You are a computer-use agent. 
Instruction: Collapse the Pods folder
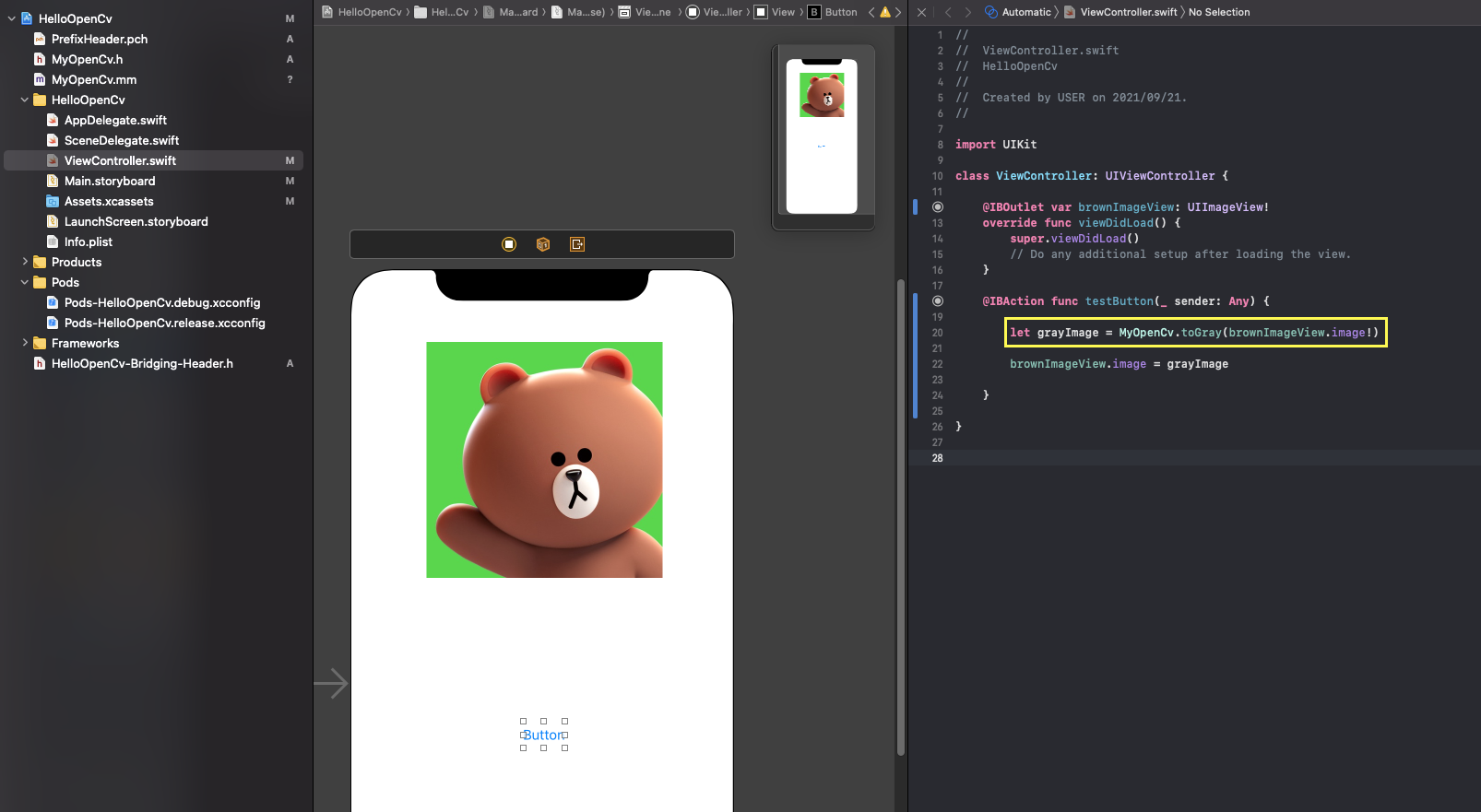tap(24, 282)
